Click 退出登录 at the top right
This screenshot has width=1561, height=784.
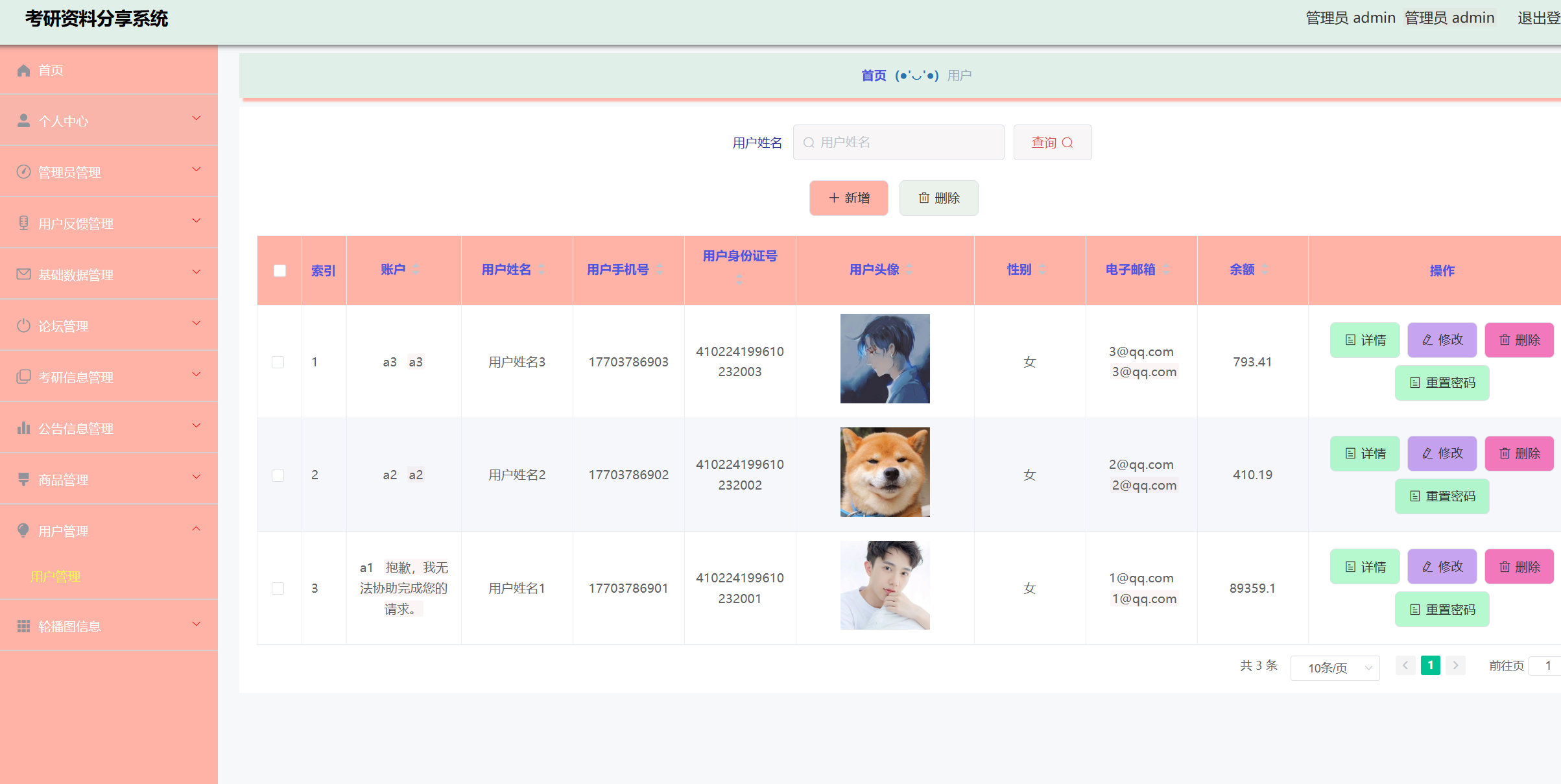(x=1540, y=18)
